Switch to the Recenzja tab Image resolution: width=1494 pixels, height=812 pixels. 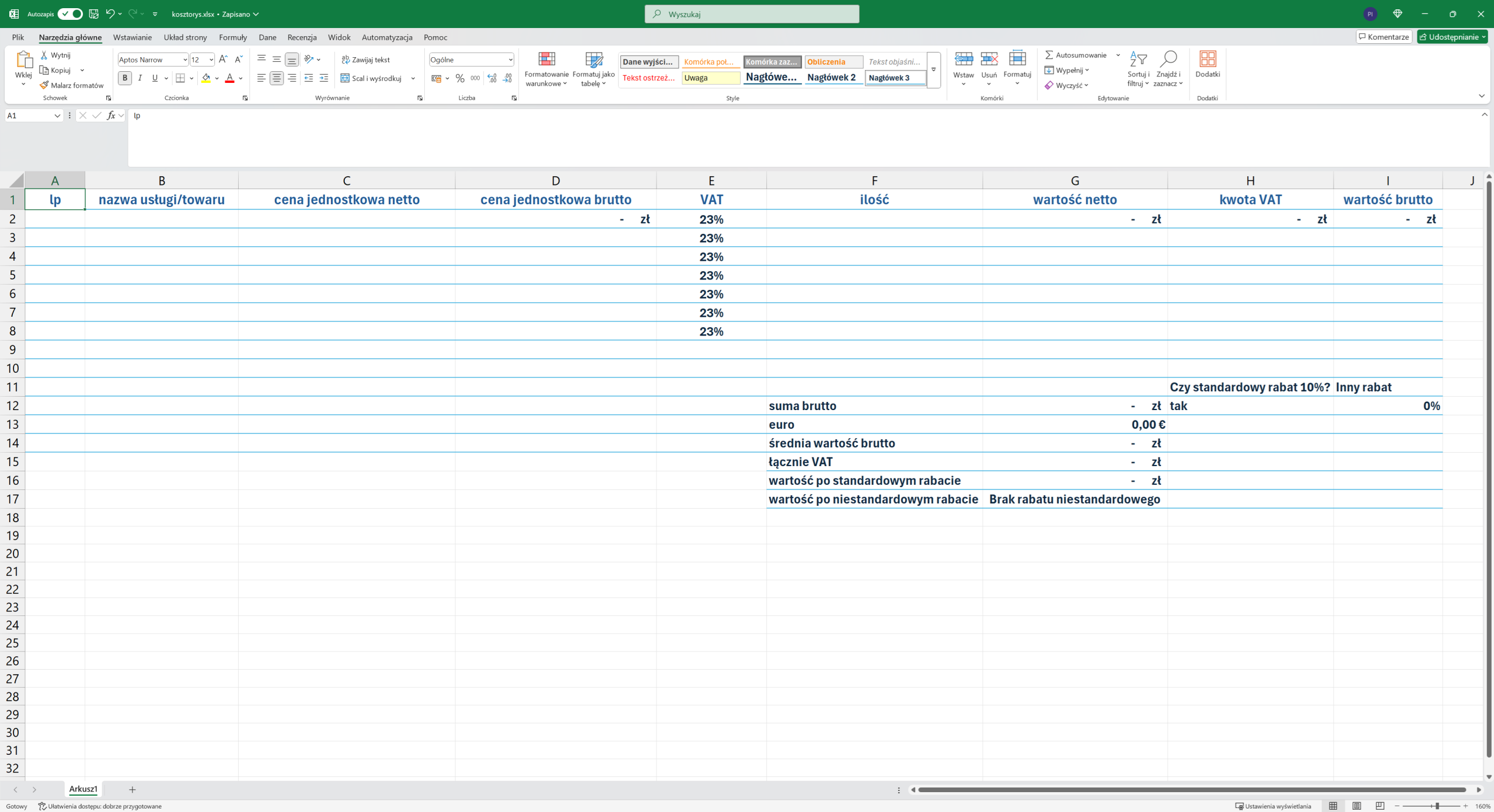point(302,37)
